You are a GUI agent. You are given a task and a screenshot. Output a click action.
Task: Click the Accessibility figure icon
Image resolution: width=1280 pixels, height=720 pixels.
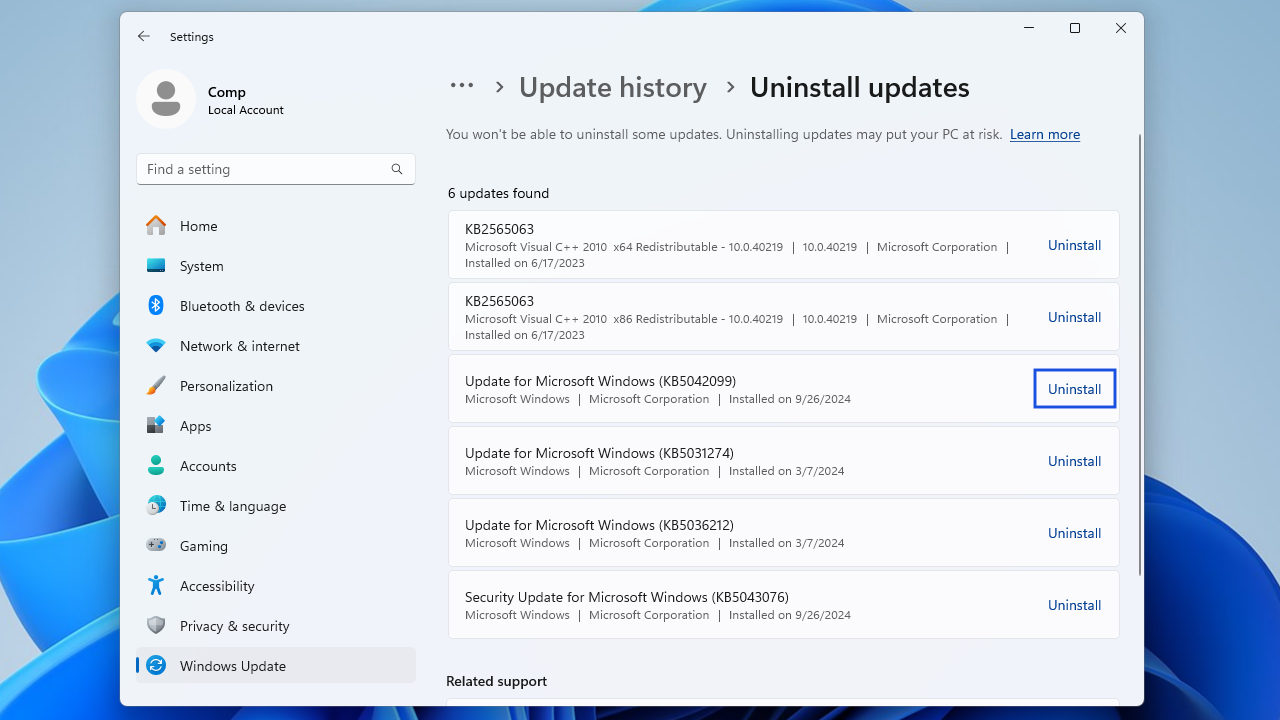pos(156,586)
